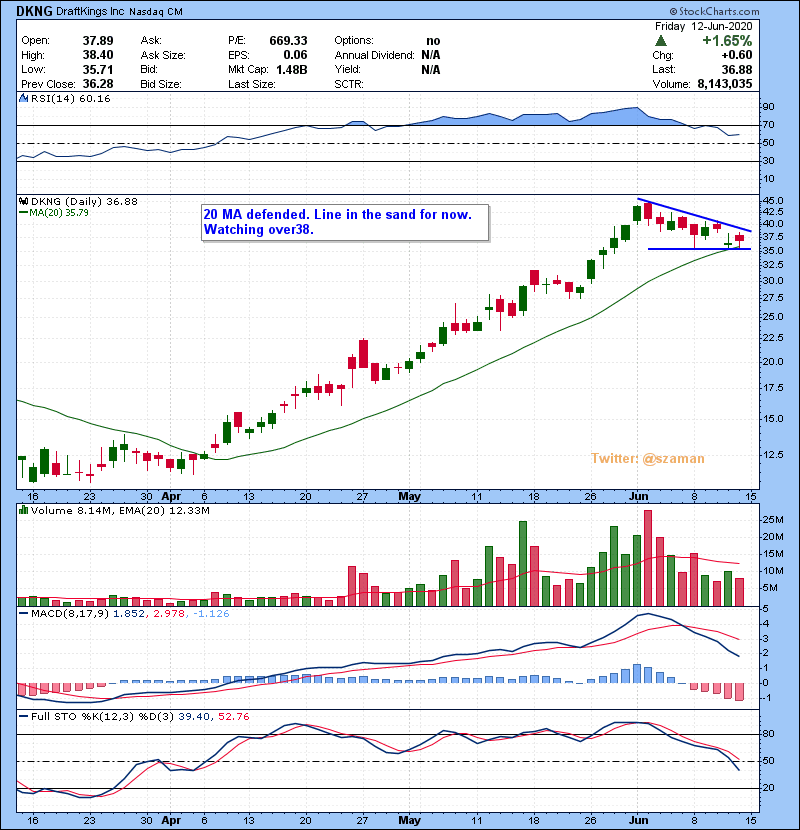Click the green up-triangle change indicator
The width and height of the screenshot is (800, 830).
coord(661,41)
